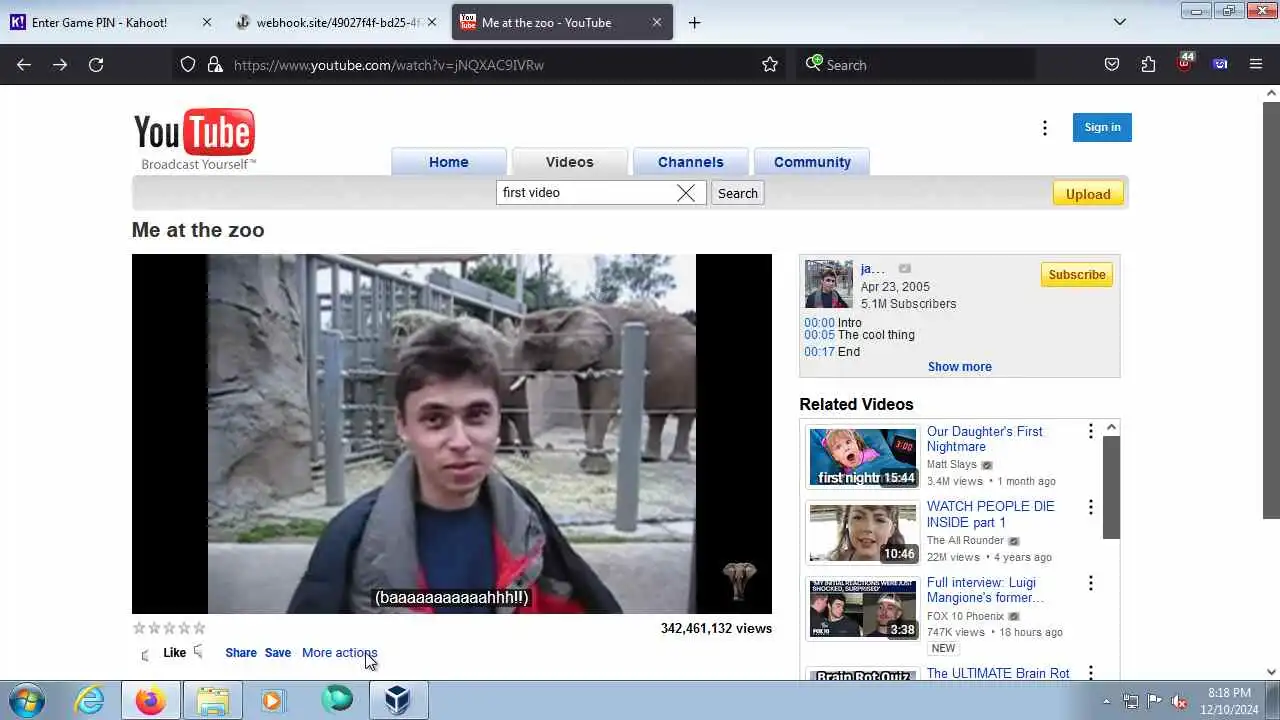1280x720 pixels.
Task: Bookmark this page with the star icon
Action: 770,65
